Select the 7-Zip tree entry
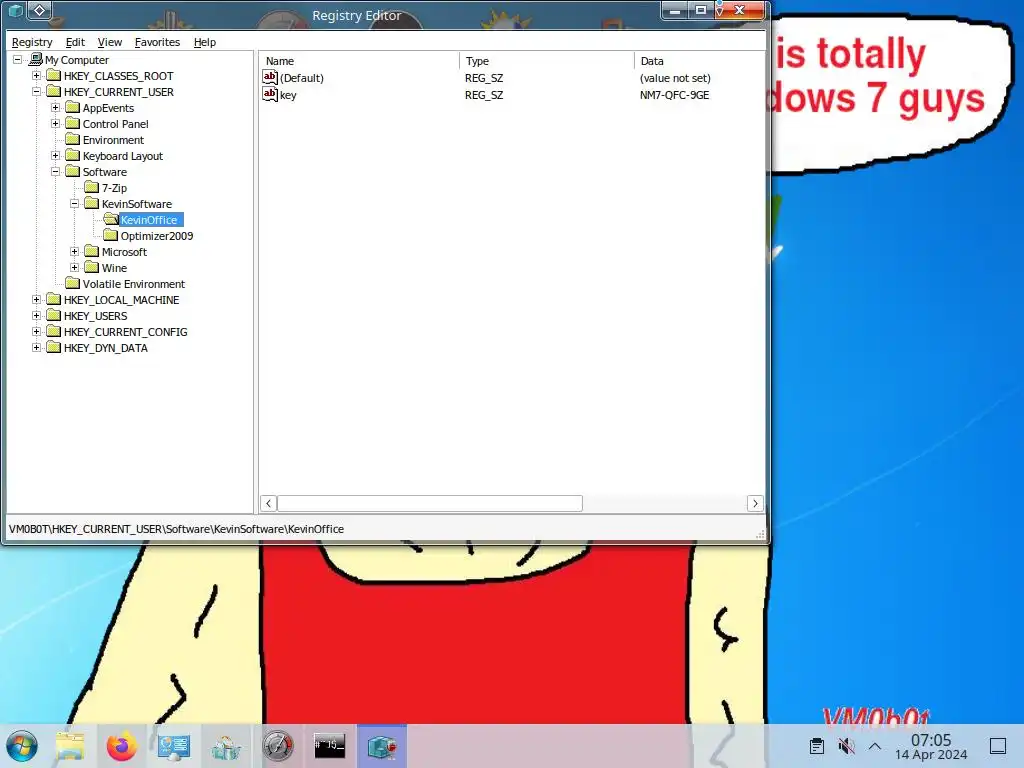This screenshot has width=1024, height=768. [x=114, y=187]
